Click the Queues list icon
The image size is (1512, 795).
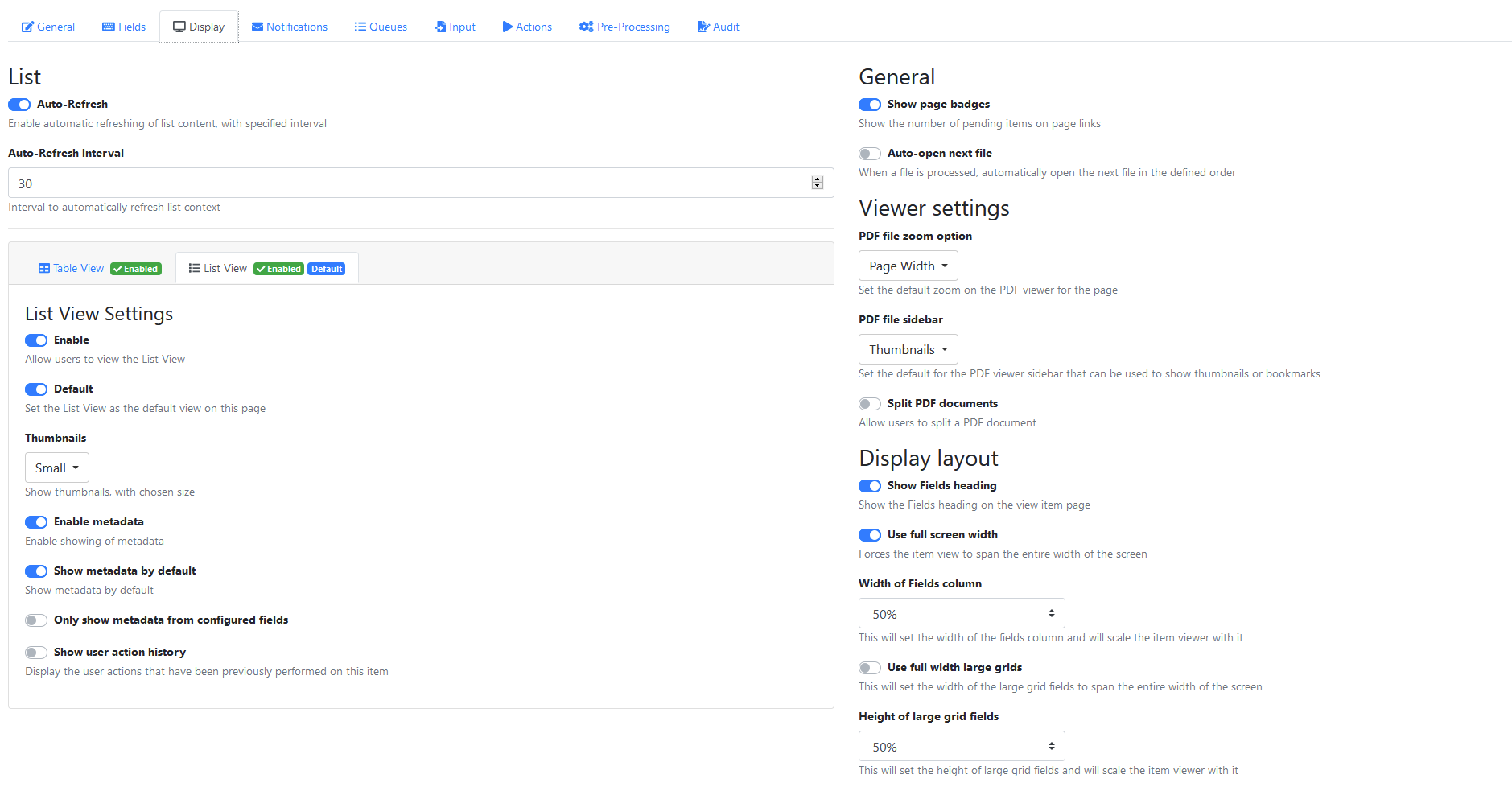click(x=360, y=27)
